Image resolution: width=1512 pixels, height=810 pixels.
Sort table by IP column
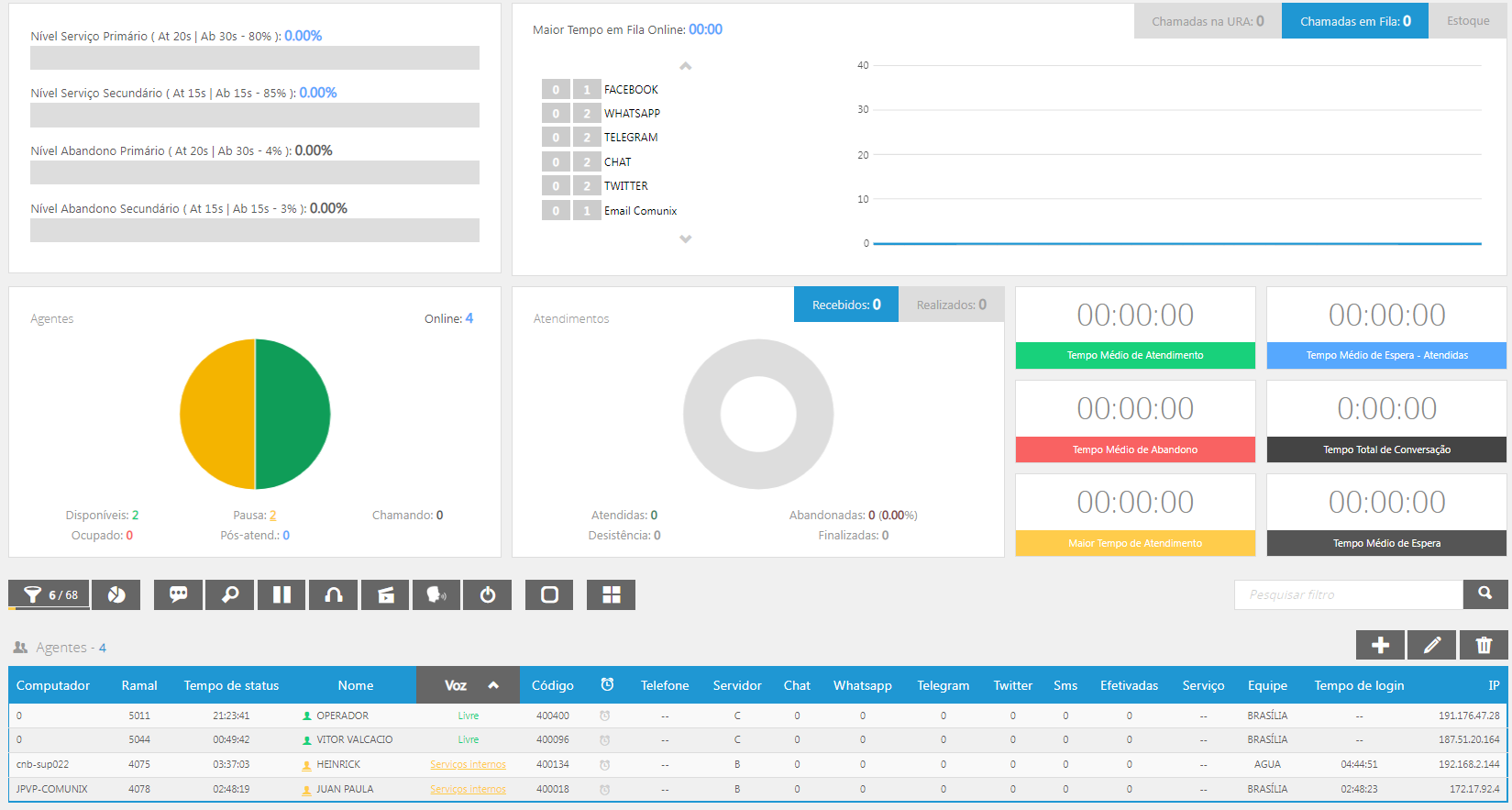point(1494,685)
